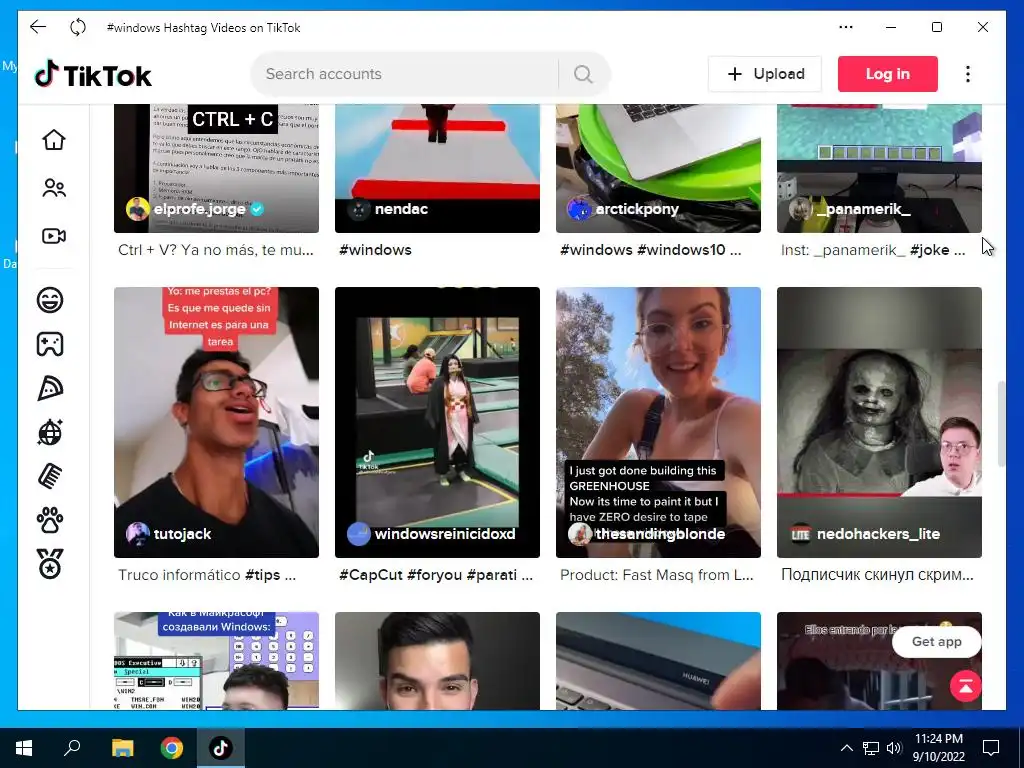Viewport: 1024px width, 768px height.
Task: Open nedohackers_lite profile avatar
Action: (800, 534)
